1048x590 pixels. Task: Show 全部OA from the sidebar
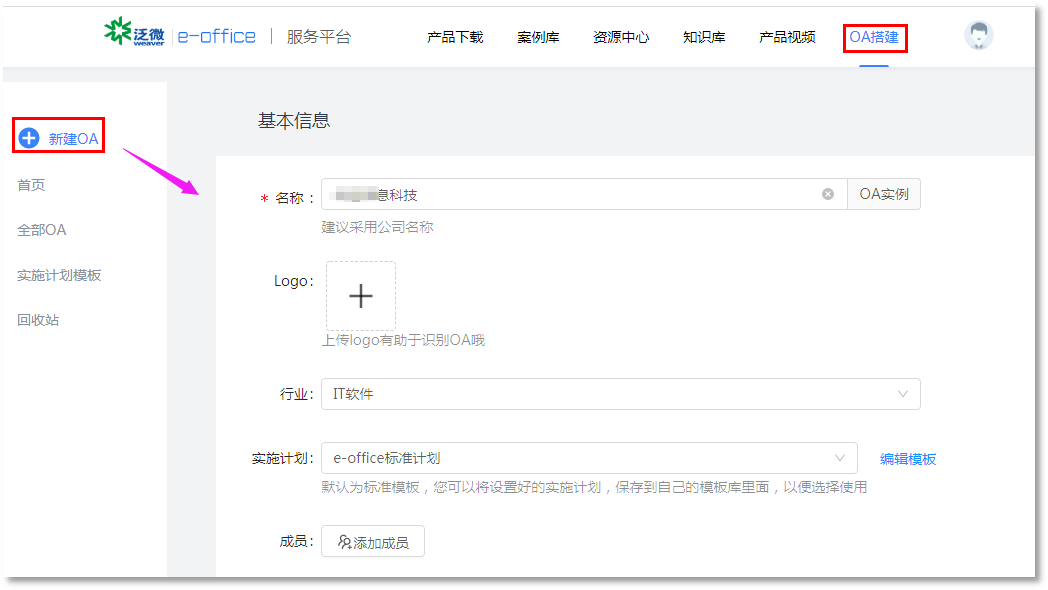click(x=41, y=230)
